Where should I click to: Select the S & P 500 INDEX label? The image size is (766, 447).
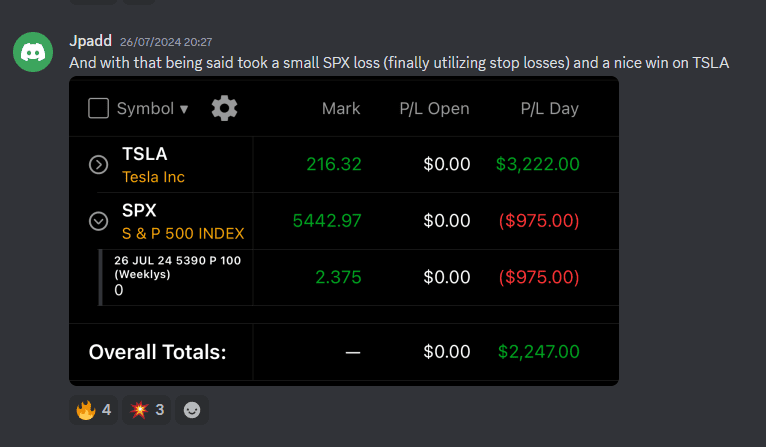(x=183, y=233)
